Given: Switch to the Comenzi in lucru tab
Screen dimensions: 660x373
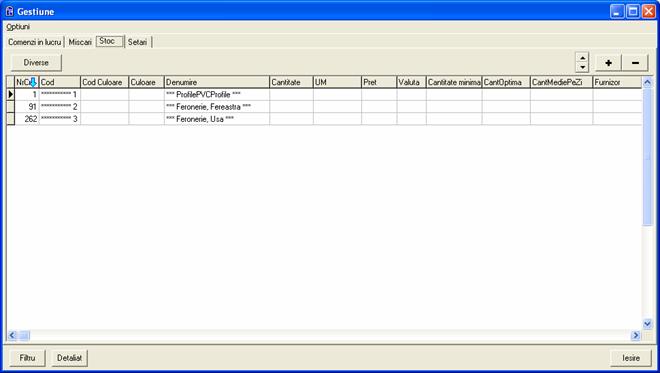Looking at the screenshot, I should pyautogui.click(x=35, y=42).
